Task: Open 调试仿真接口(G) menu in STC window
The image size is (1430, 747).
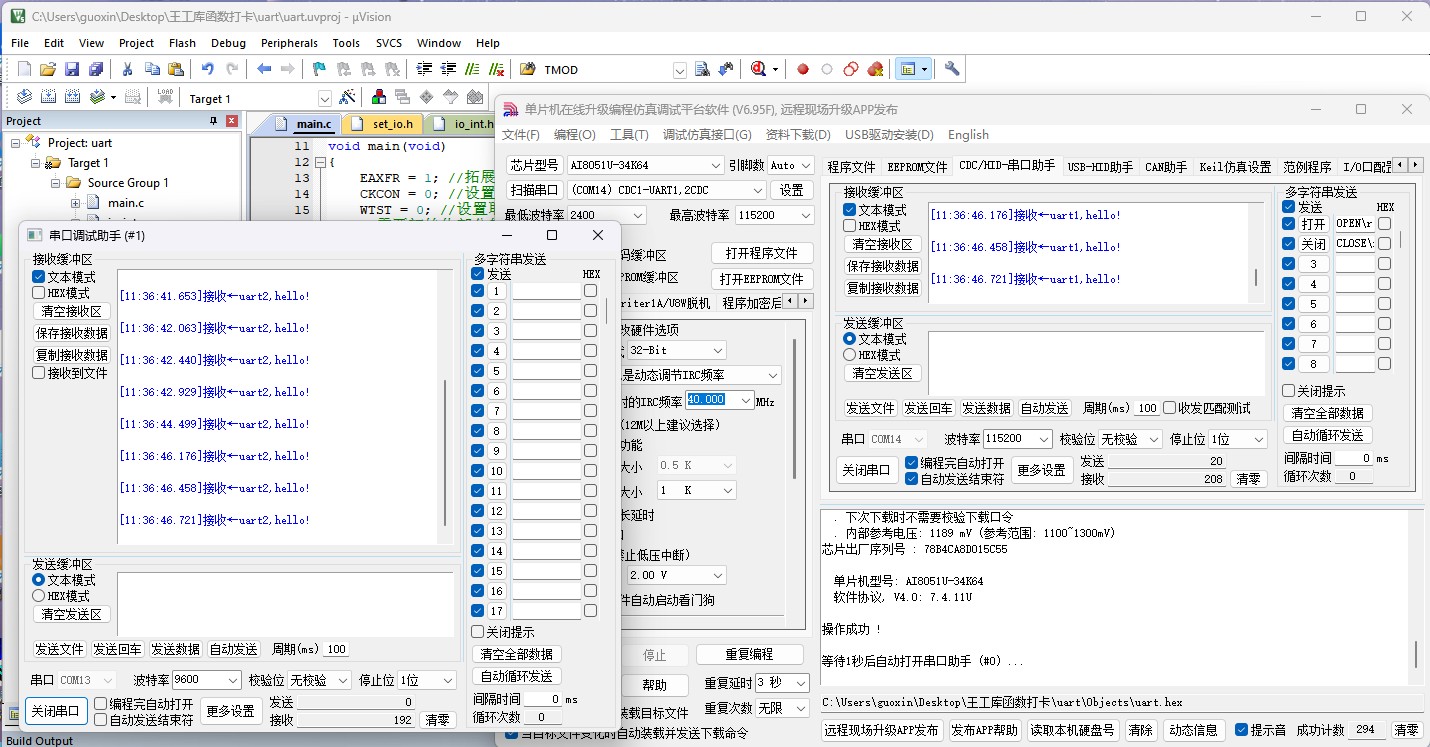Action: pos(706,135)
